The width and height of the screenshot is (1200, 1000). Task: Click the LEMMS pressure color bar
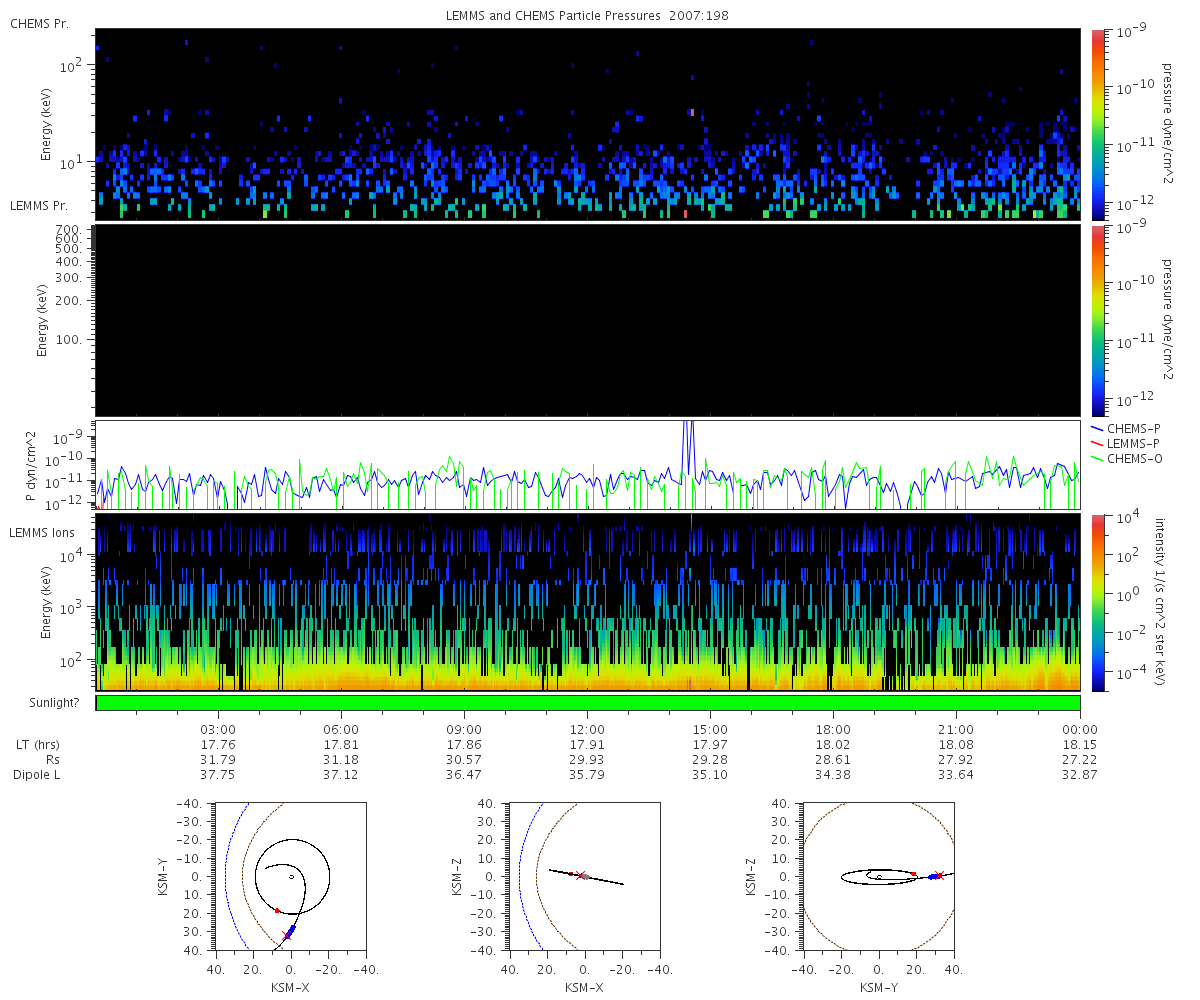1097,320
